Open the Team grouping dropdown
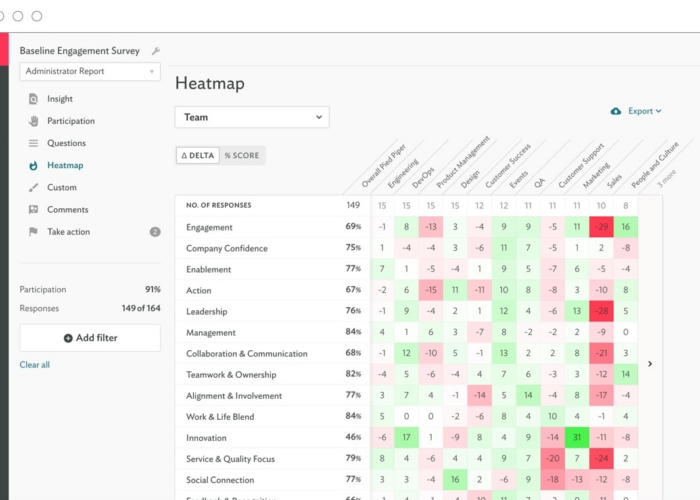 [252, 117]
